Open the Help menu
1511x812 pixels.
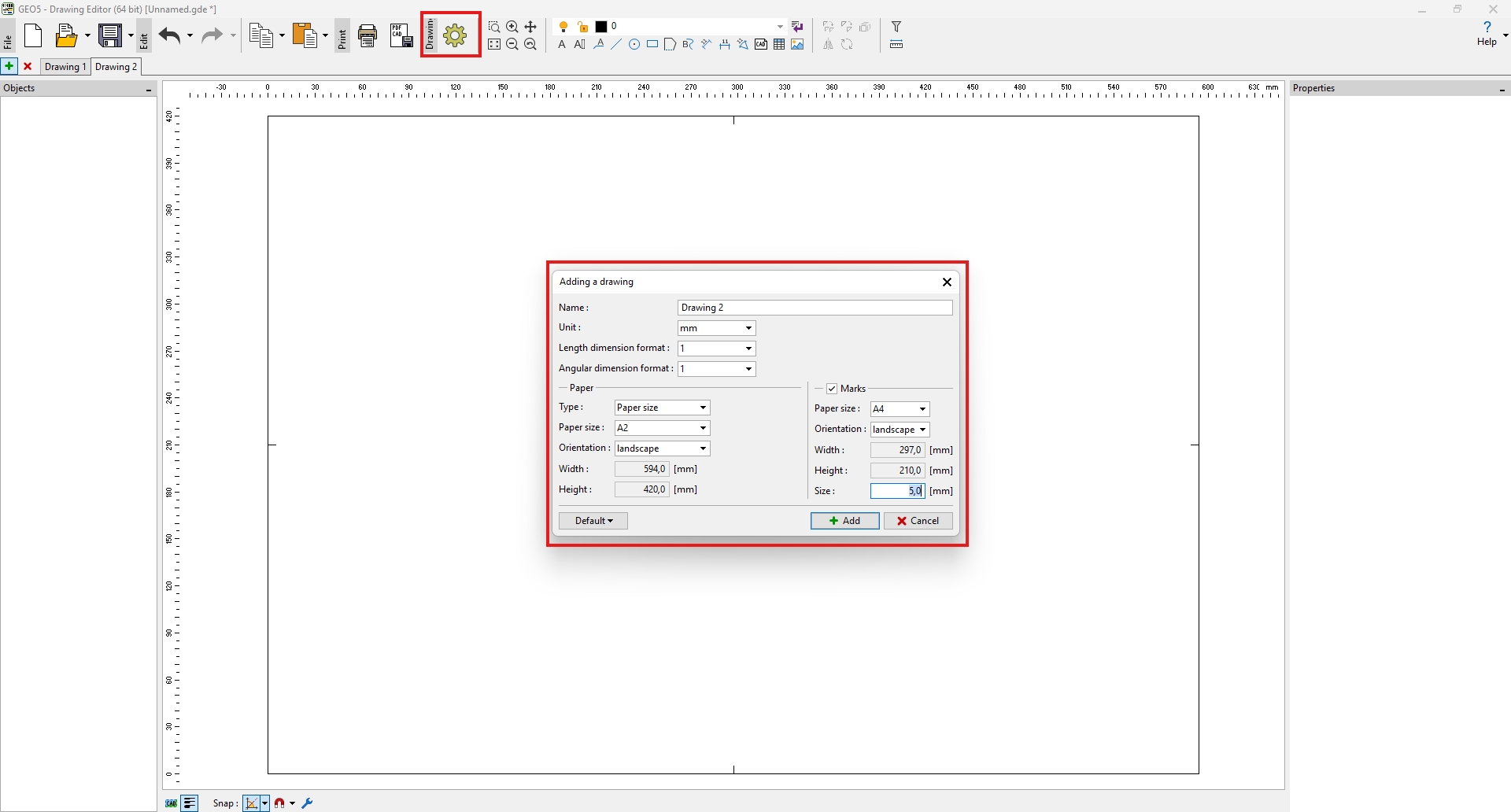coord(1487,34)
